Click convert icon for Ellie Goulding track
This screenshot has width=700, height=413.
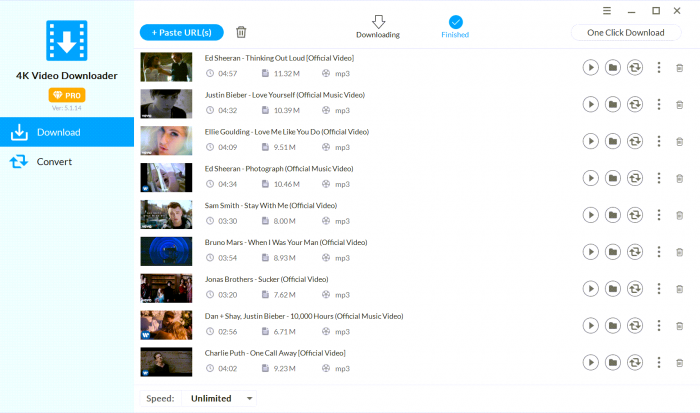click(634, 141)
